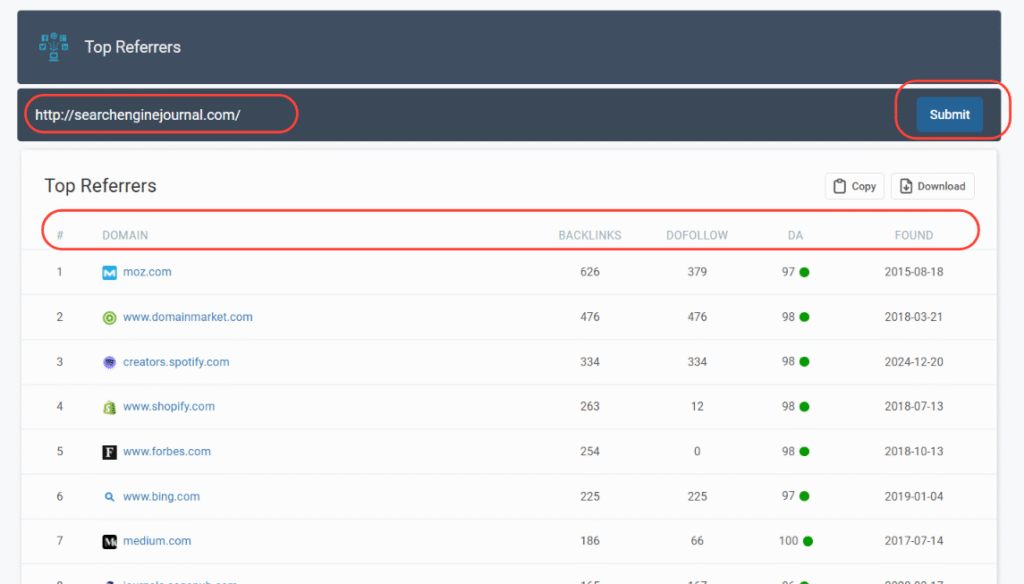Open the creators.spotify.com link
Screen dimensions: 1024x584
176,362
